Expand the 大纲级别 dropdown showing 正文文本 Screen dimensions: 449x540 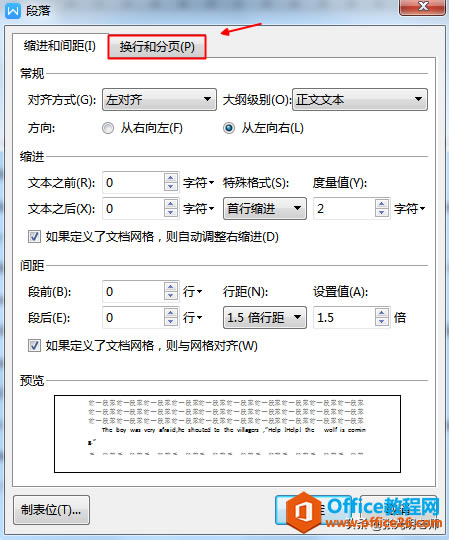point(360,100)
